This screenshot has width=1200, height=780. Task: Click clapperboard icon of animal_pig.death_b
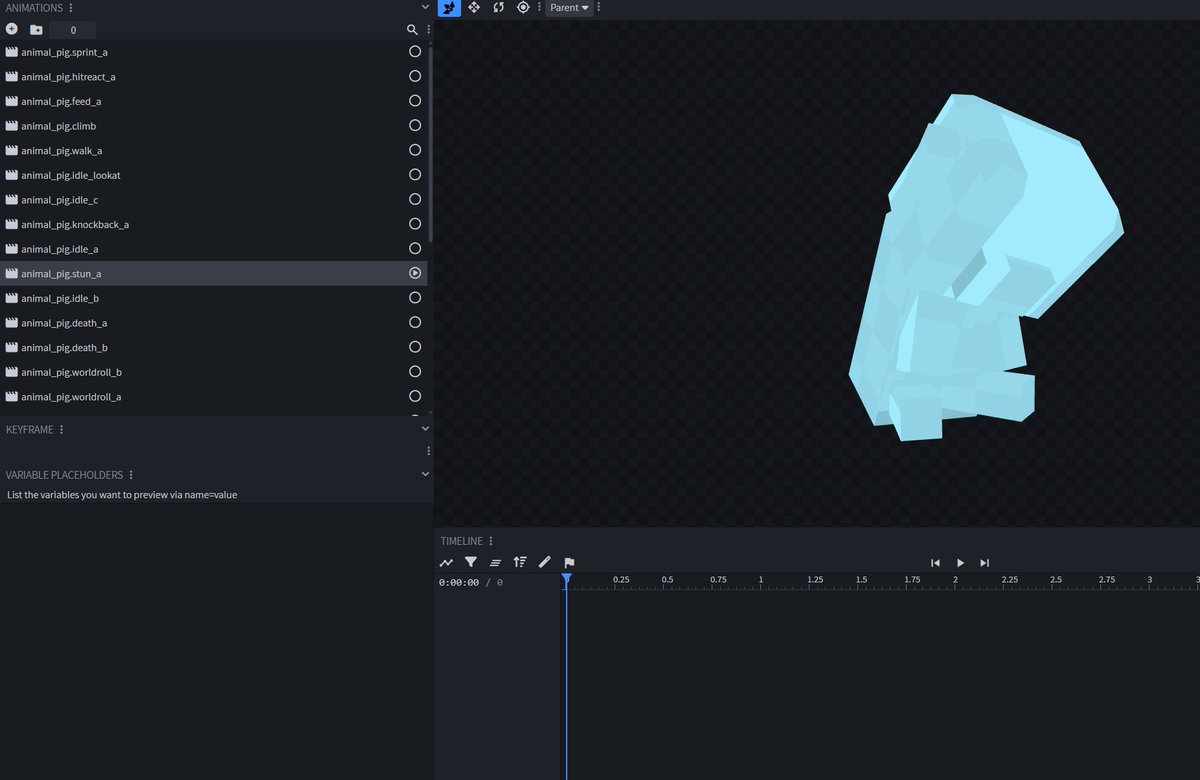[12, 347]
